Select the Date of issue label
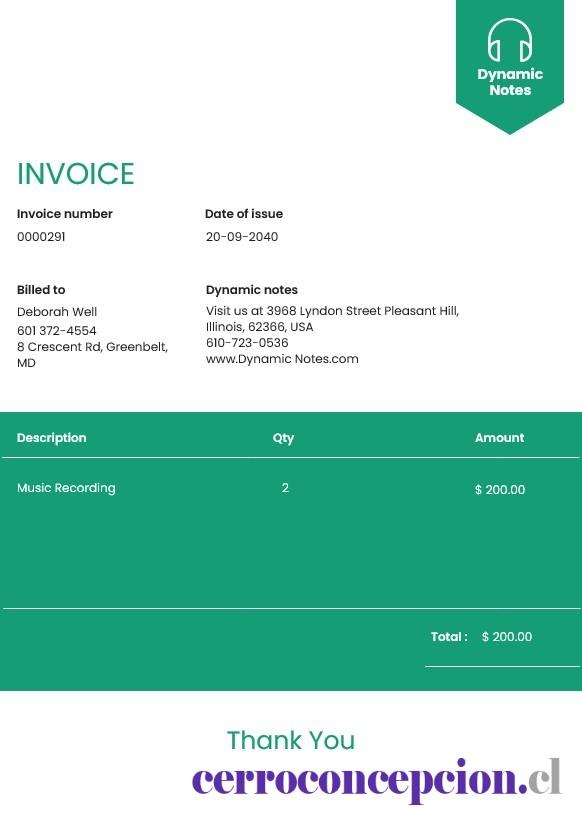 pyautogui.click(x=243, y=214)
